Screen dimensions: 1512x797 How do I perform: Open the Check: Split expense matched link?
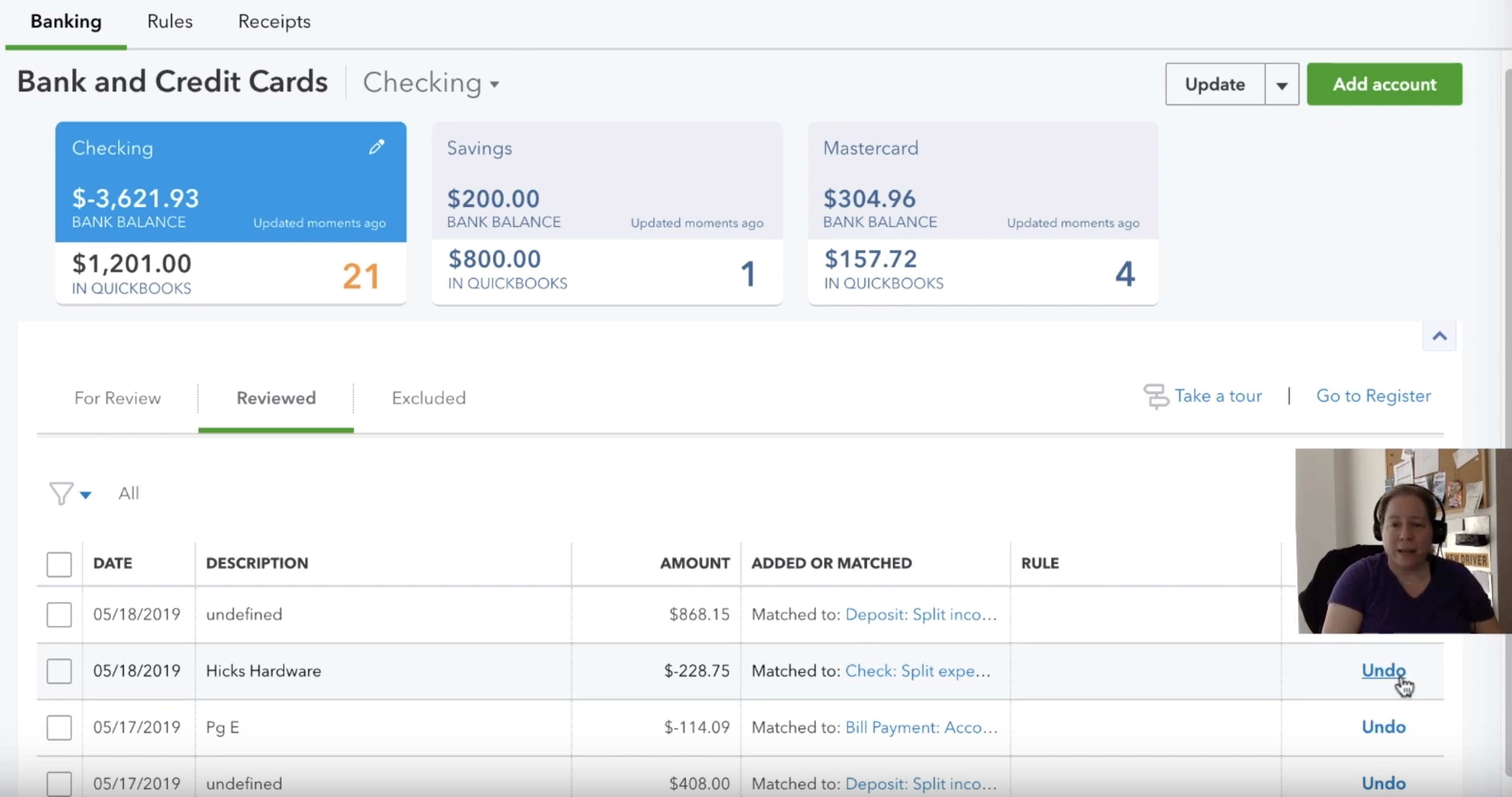[917, 671]
